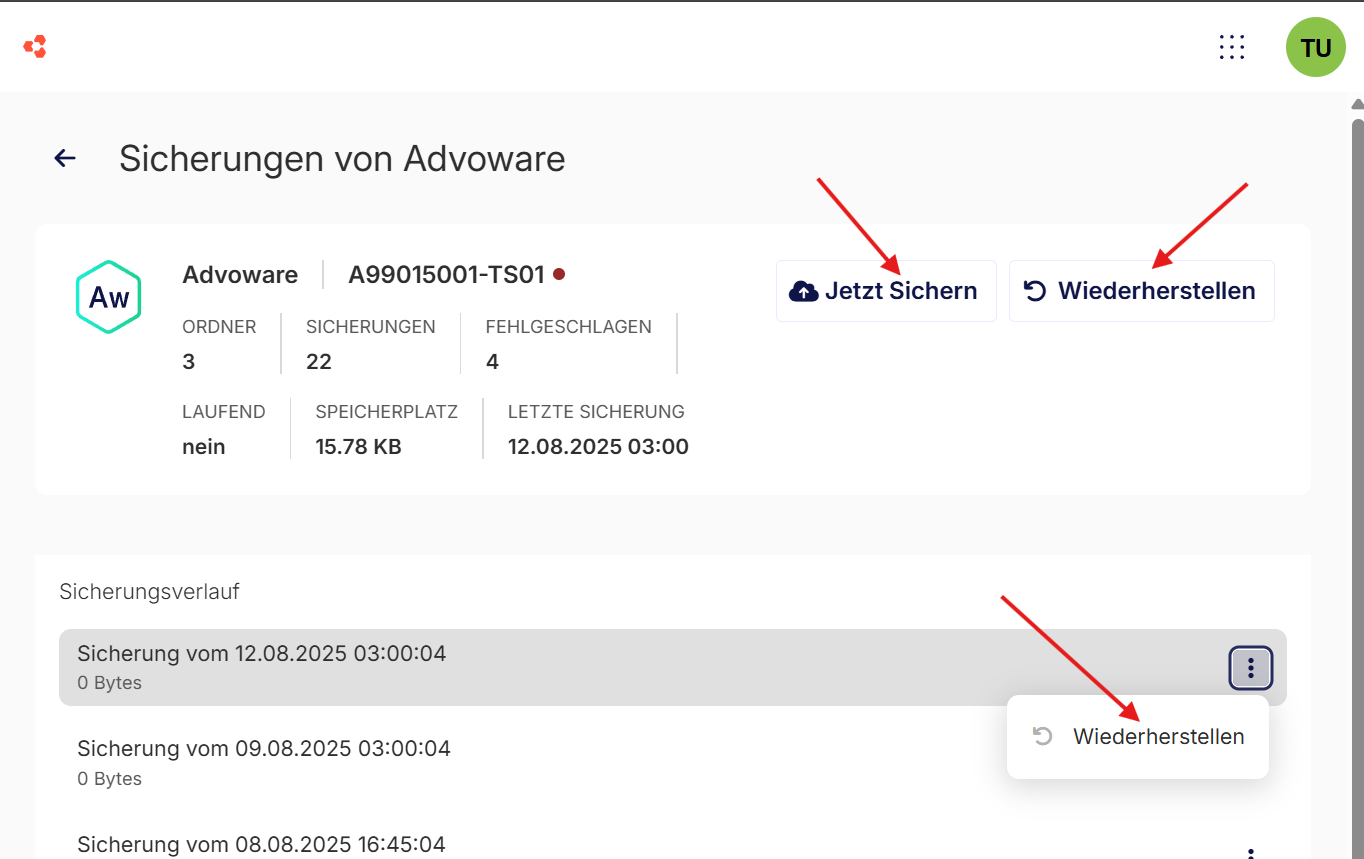Choose Wiederherstellen in the popup menu
1364x859 pixels.
[x=1138, y=737]
